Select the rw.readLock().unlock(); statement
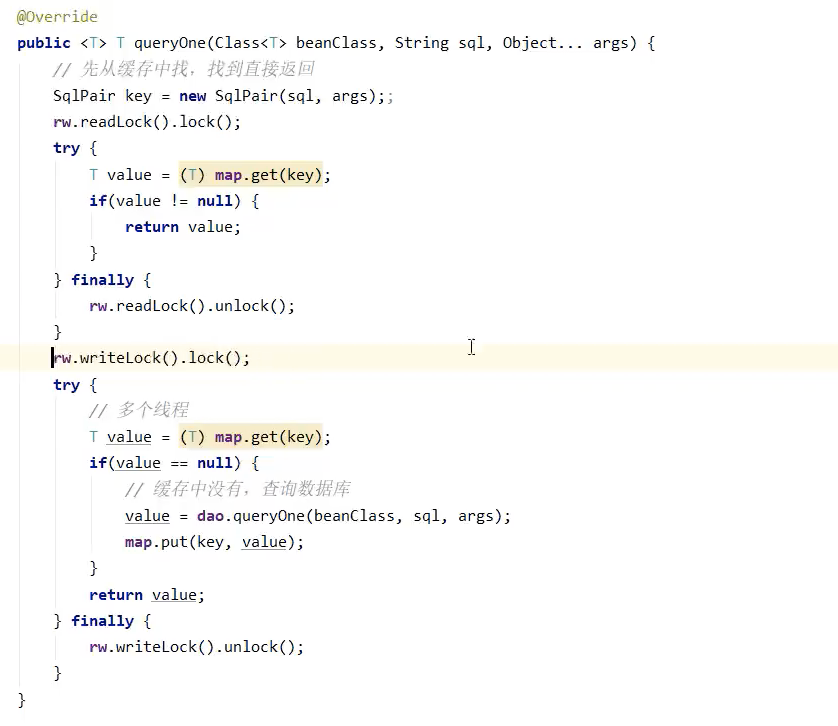This screenshot has width=838, height=726. point(192,306)
